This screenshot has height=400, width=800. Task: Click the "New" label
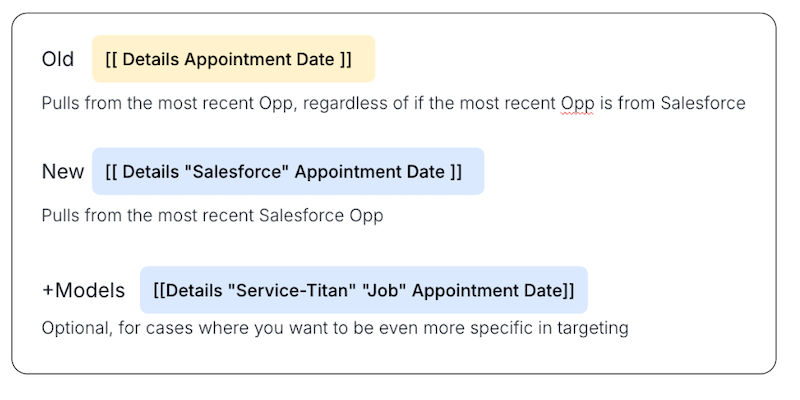63,171
